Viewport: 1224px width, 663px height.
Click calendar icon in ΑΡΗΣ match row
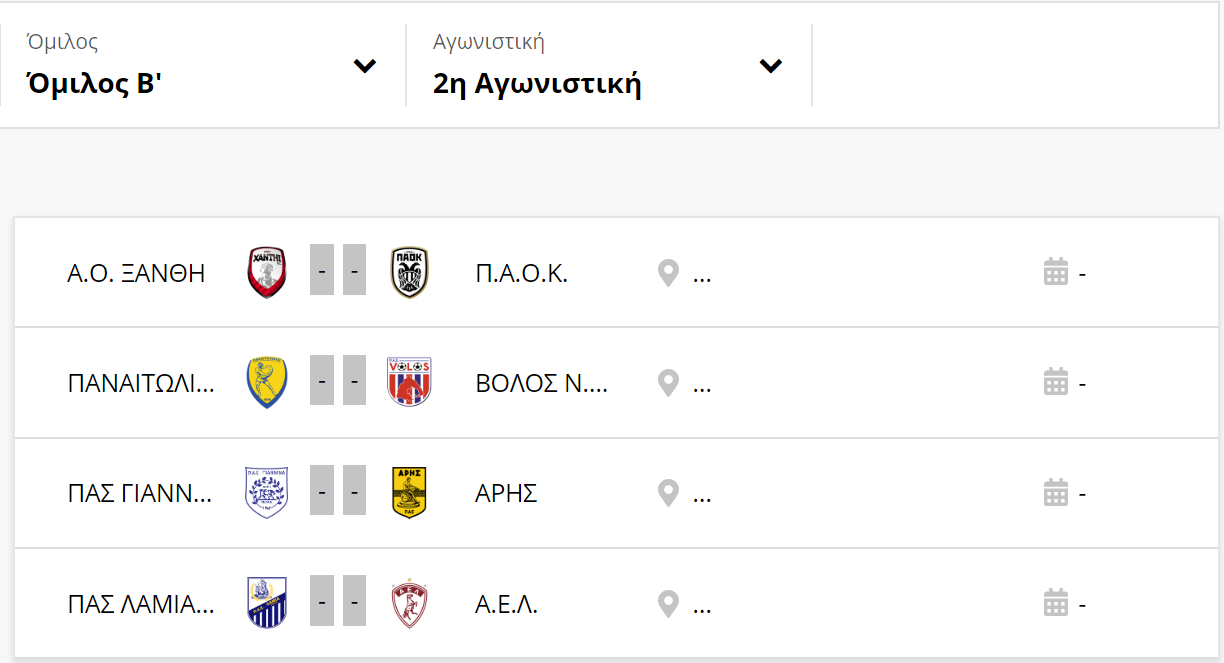[x=1056, y=493]
